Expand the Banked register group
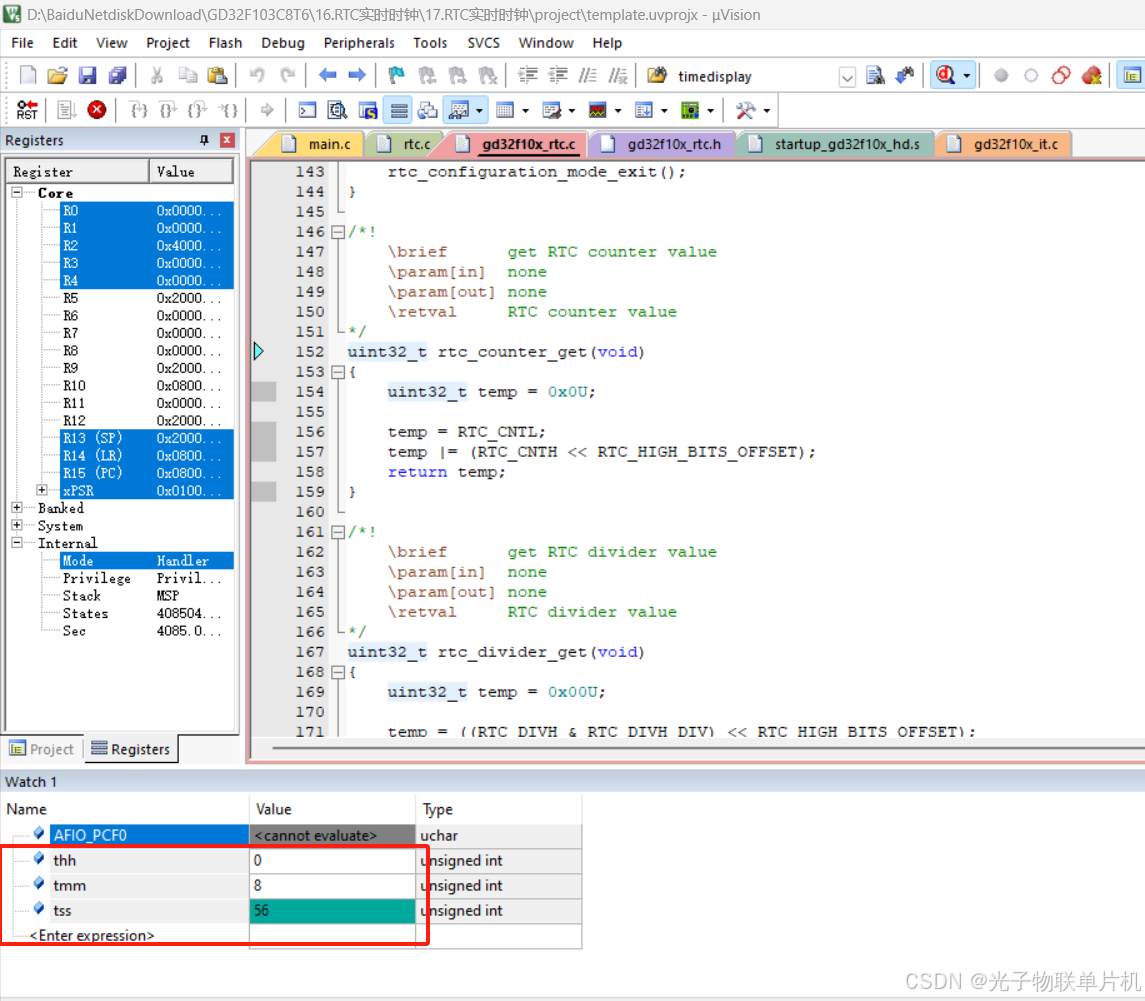 click(x=16, y=507)
